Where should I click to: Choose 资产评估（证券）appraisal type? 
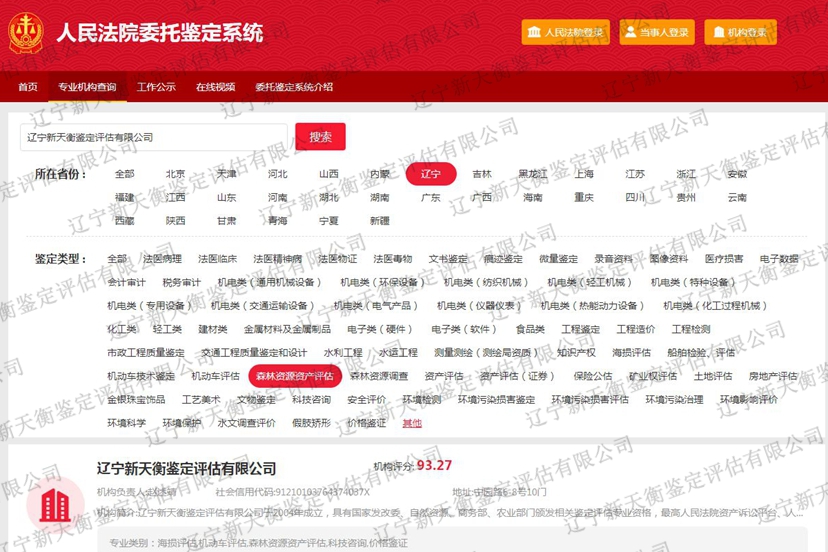(518, 376)
